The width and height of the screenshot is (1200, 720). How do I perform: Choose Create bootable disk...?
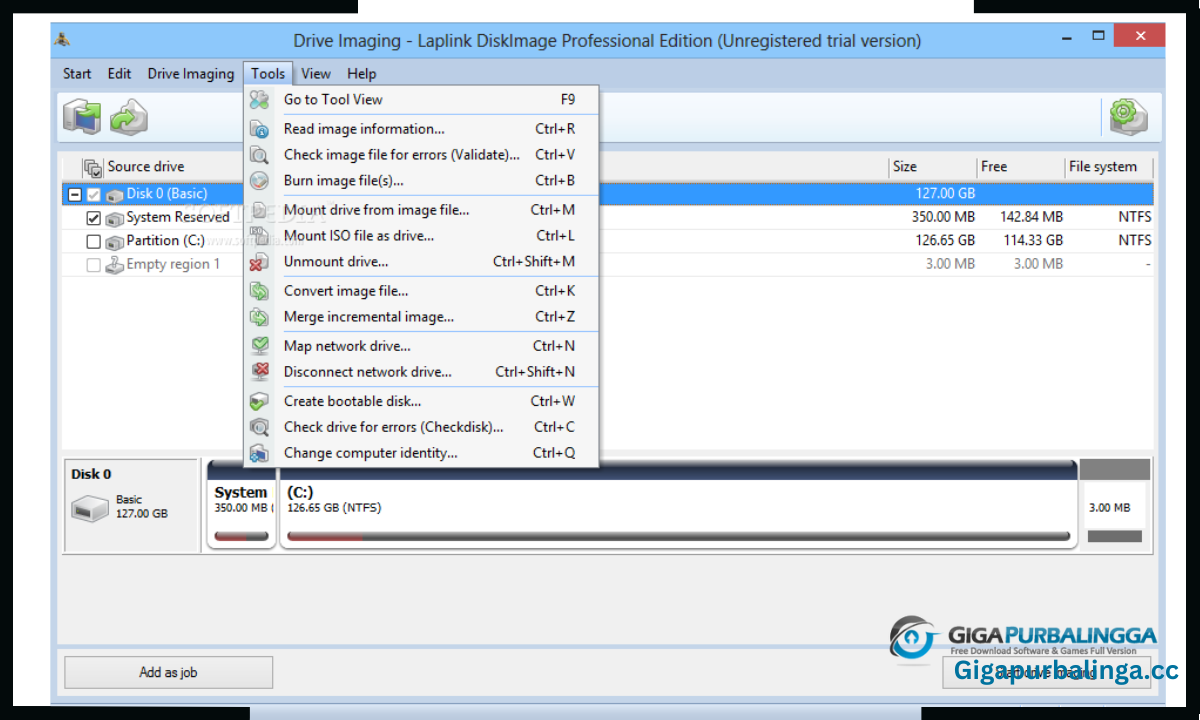421,401
